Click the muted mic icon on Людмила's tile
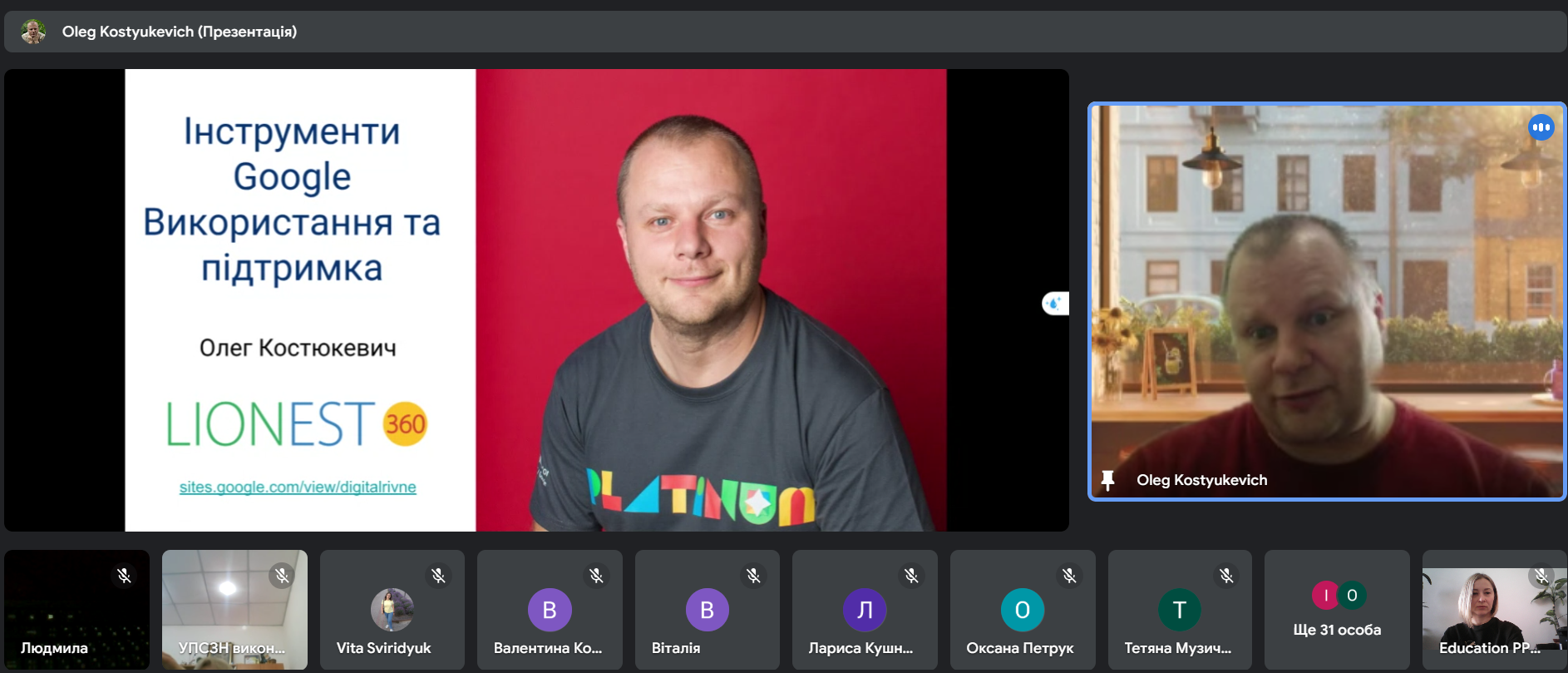Viewport: 1568px width, 673px height. [124, 576]
